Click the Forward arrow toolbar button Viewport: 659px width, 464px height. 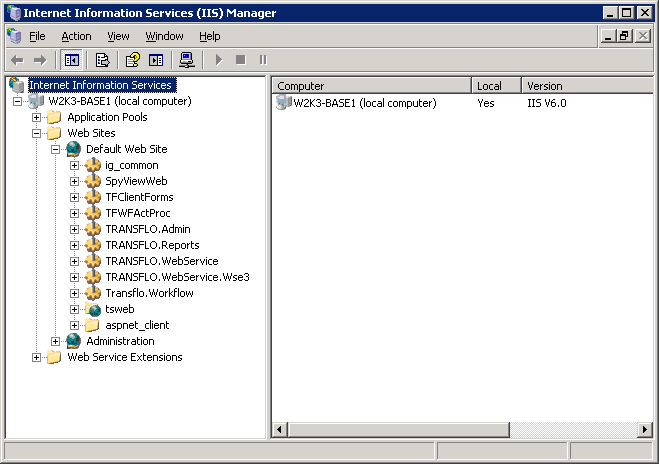[40, 60]
